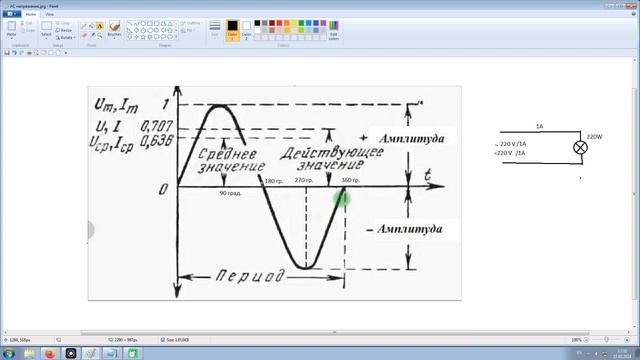The height and width of the screenshot is (360, 640).
Task: Click the Brushes tool icon
Action: (x=114, y=26)
